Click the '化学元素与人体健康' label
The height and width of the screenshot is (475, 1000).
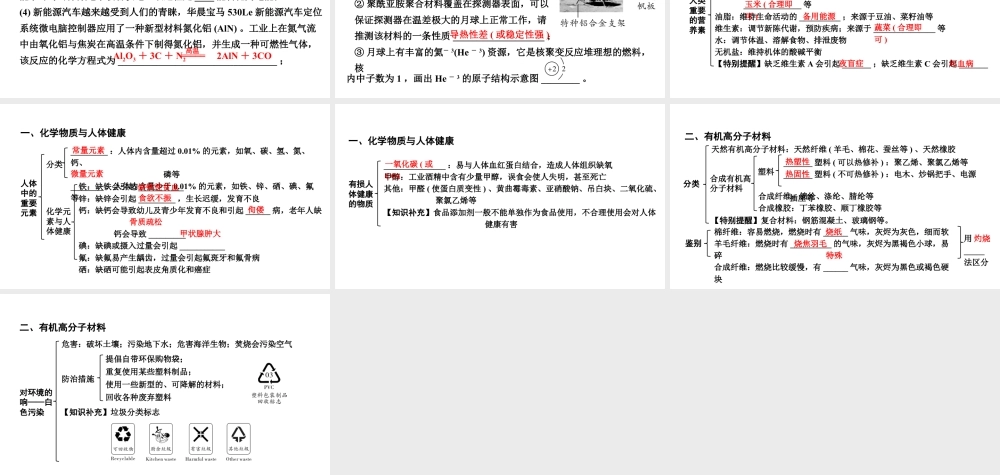coord(59,221)
